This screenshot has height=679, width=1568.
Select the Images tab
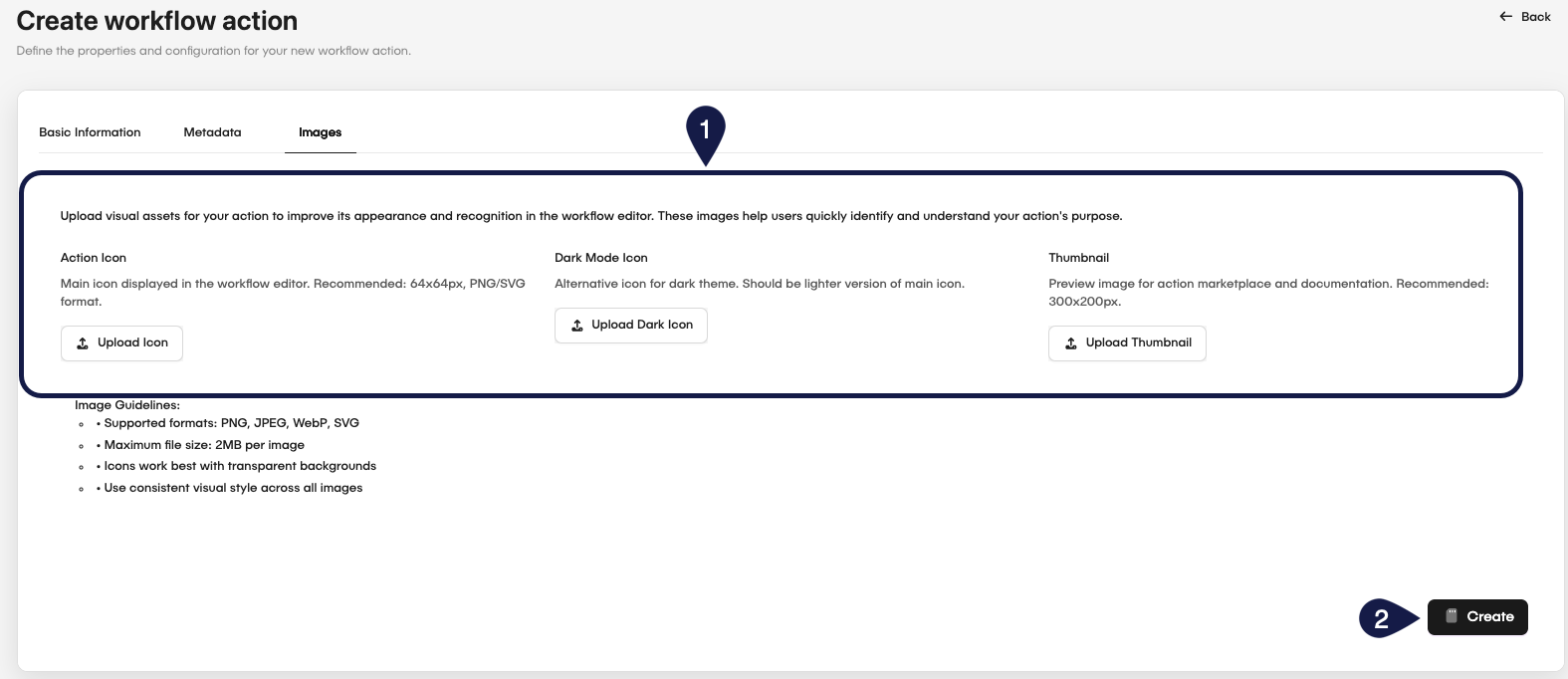coord(320,132)
